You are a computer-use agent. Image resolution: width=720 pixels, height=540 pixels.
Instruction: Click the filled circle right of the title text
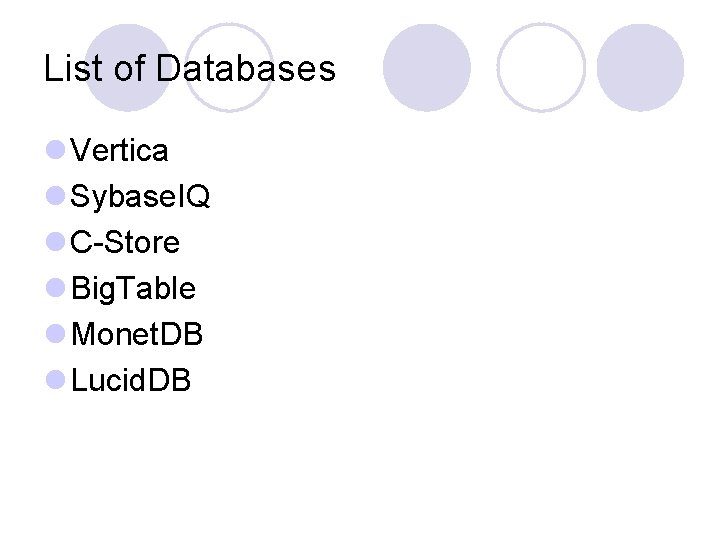(x=427, y=68)
